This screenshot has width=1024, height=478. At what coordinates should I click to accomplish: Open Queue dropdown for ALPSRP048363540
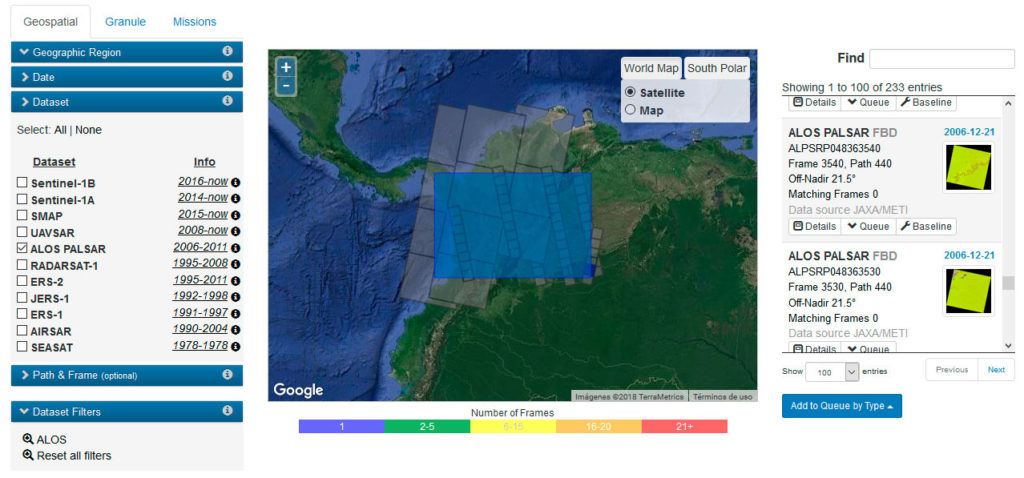(x=868, y=226)
